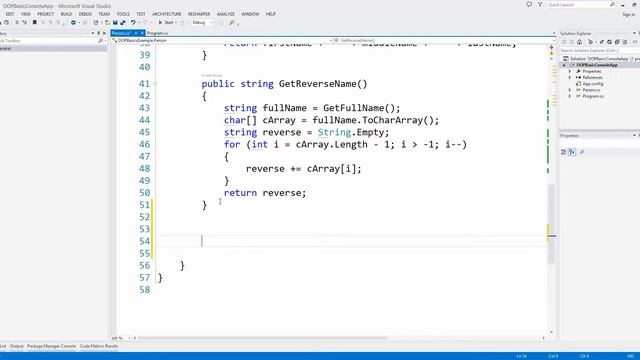
Task: Open the TEST menu
Action: pyautogui.click(x=141, y=14)
